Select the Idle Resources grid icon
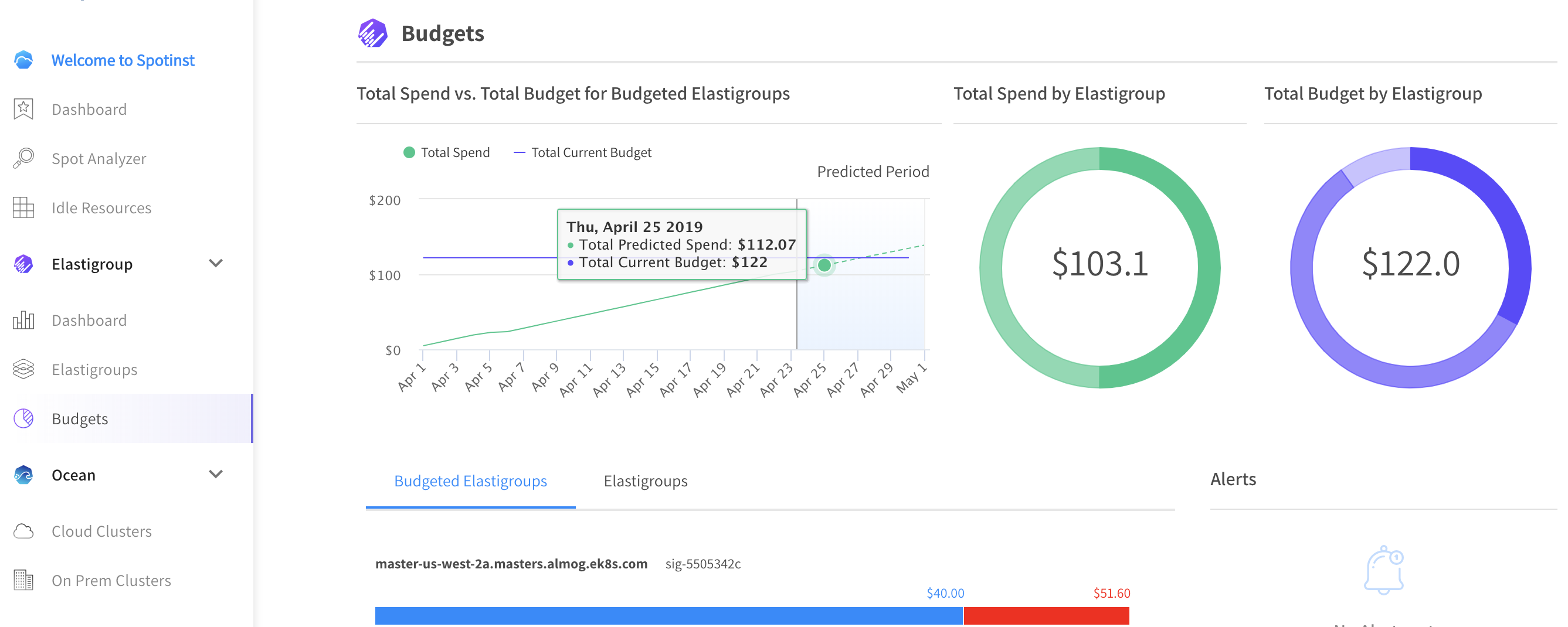This screenshot has width=1568, height=627. click(x=23, y=208)
